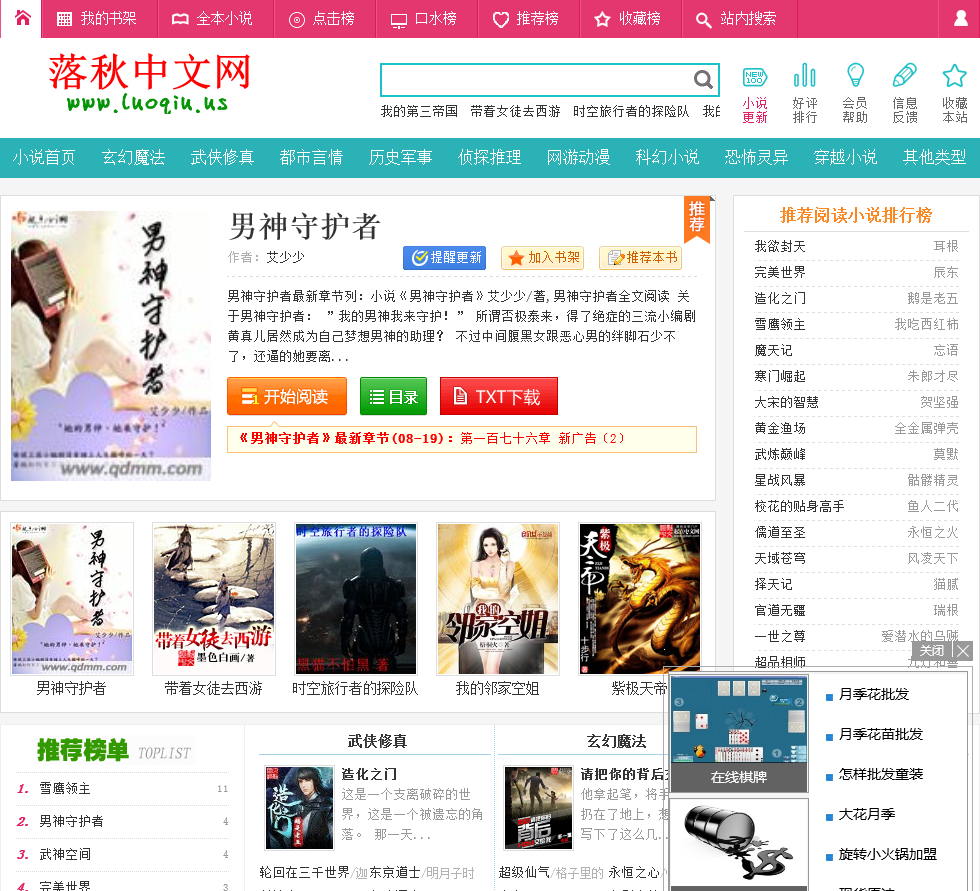Click 推荐本书 button
The image size is (980, 891).
click(640, 257)
